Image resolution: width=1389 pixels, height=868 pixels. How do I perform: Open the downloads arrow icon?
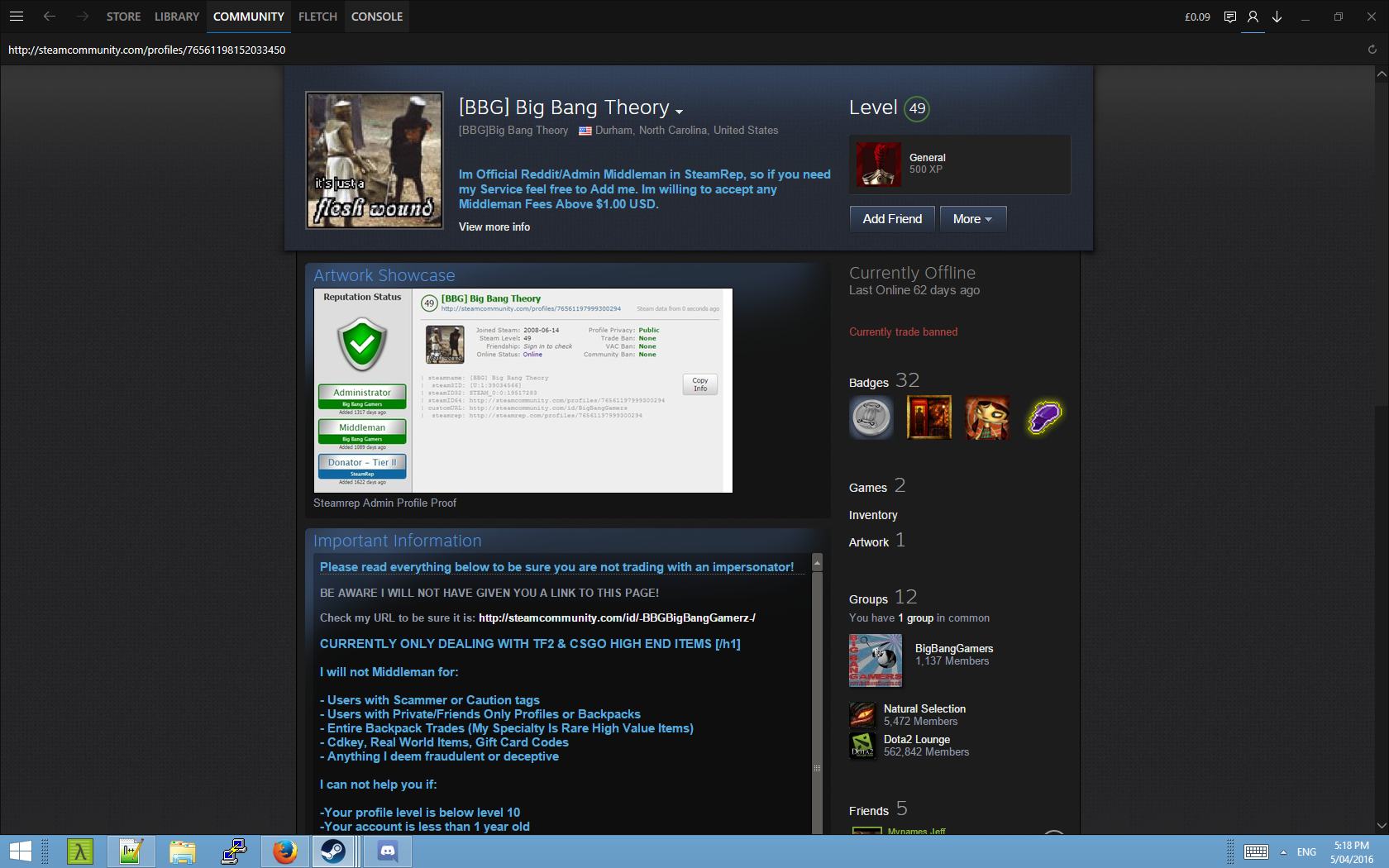(x=1277, y=17)
